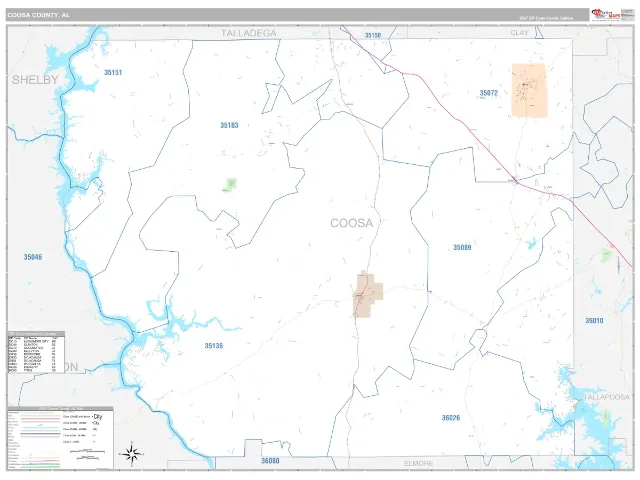Click ZIP code label 35072
Image resolution: width=640 pixels, height=480 pixels.
(489, 93)
